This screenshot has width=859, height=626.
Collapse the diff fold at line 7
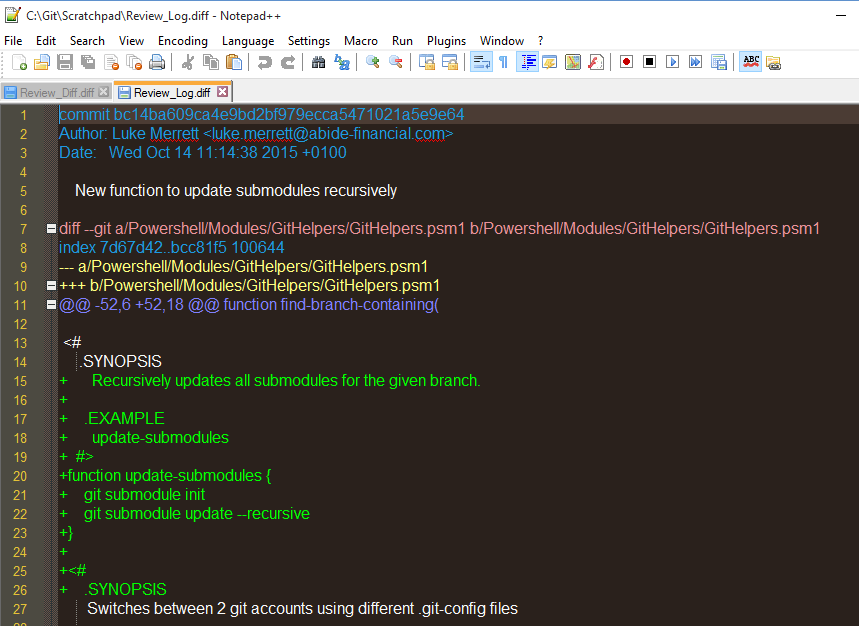49,228
